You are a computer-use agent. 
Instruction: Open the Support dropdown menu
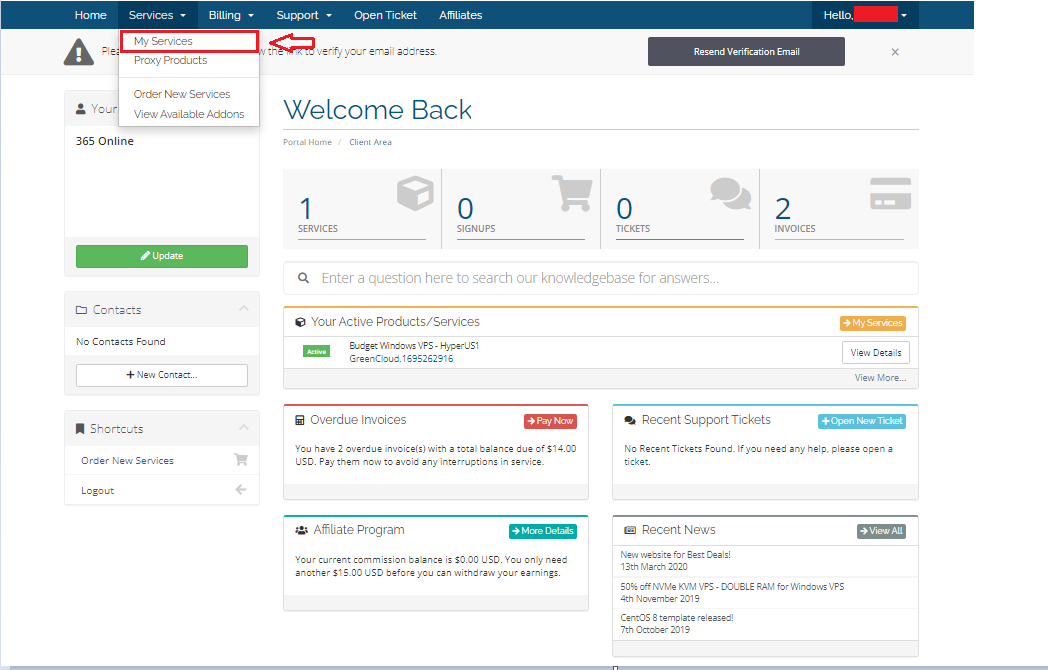click(304, 15)
